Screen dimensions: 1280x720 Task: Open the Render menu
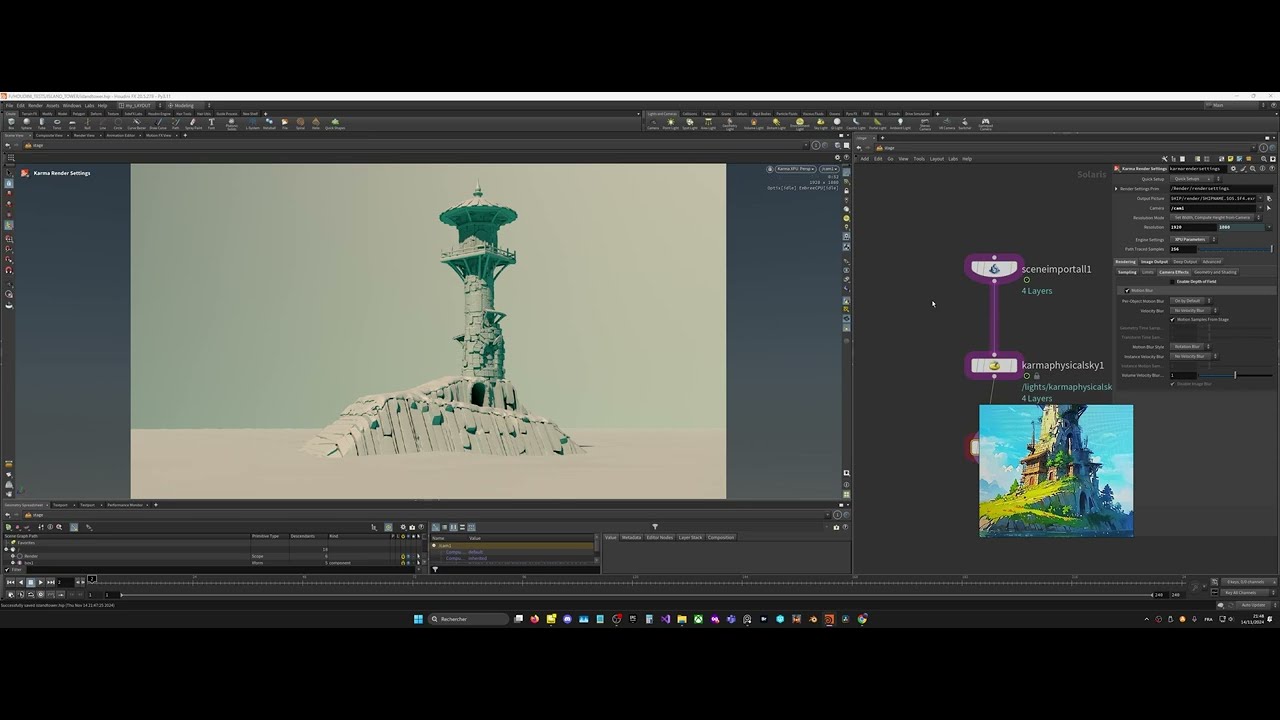click(x=35, y=105)
